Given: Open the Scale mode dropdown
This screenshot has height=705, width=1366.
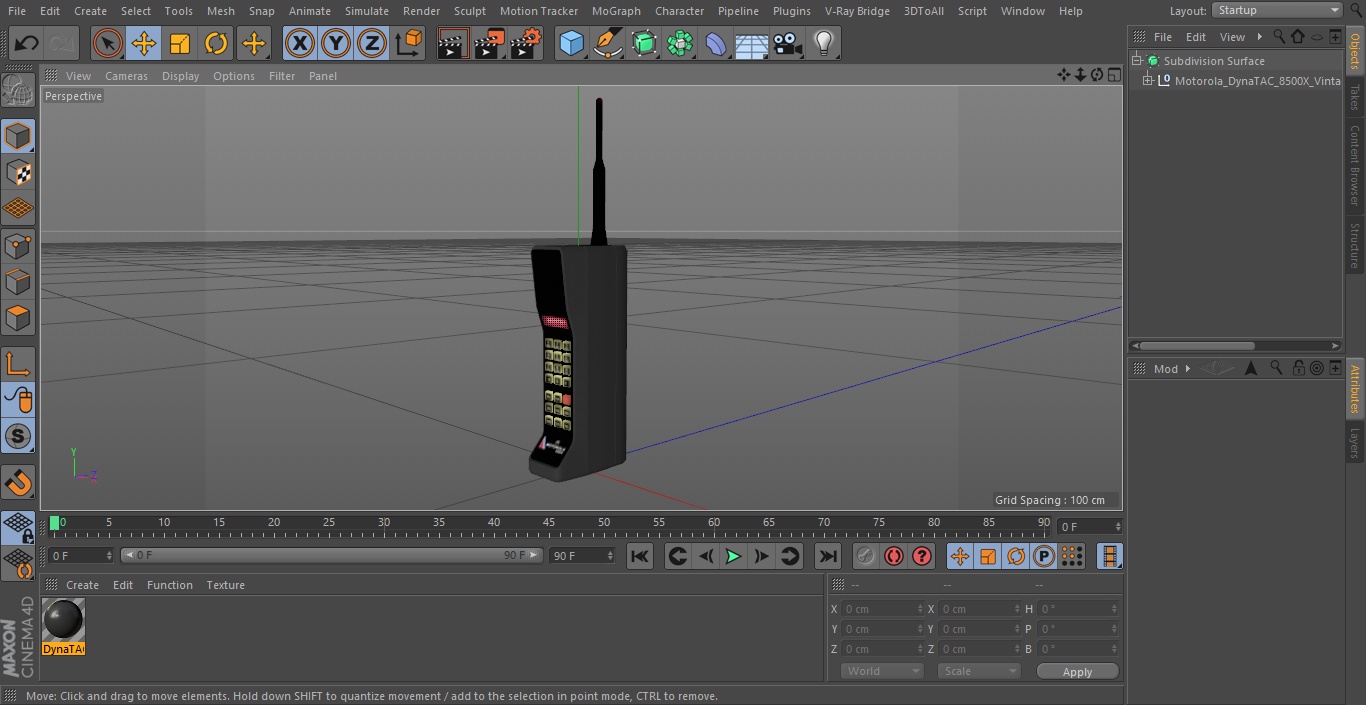Looking at the screenshot, I should coord(979,671).
